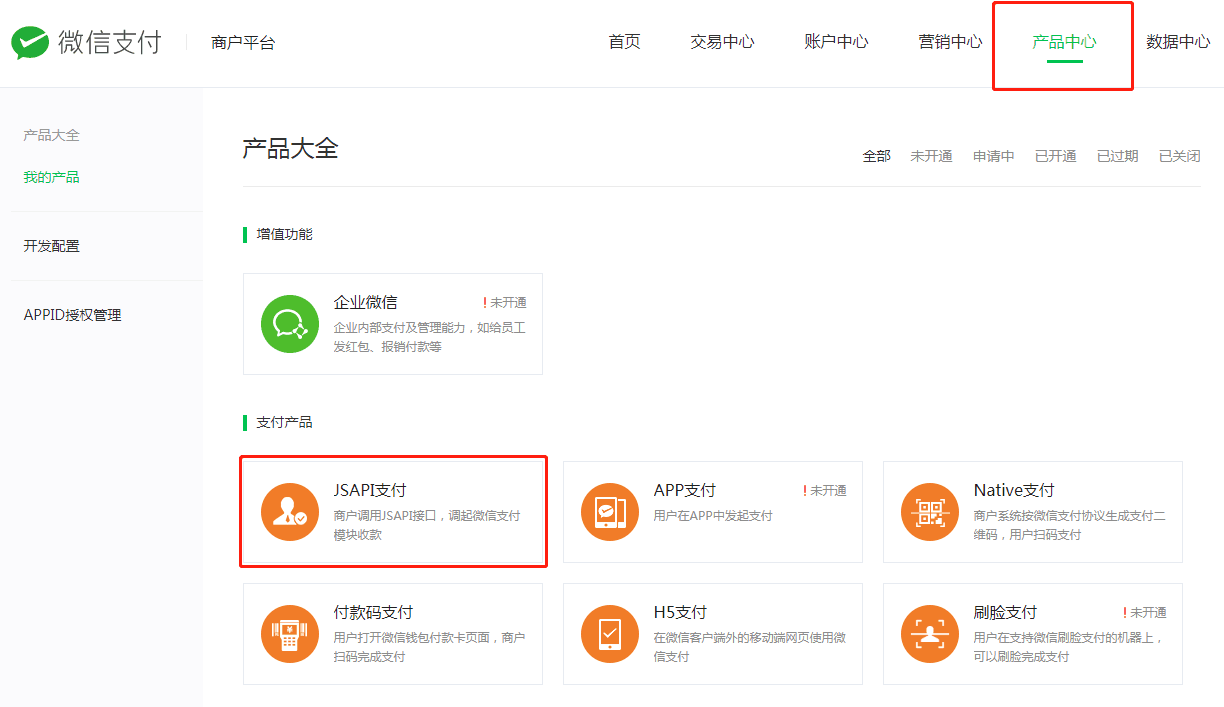
Task: Select 我的产品 in the sidebar
Action: (x=51, y=177)
